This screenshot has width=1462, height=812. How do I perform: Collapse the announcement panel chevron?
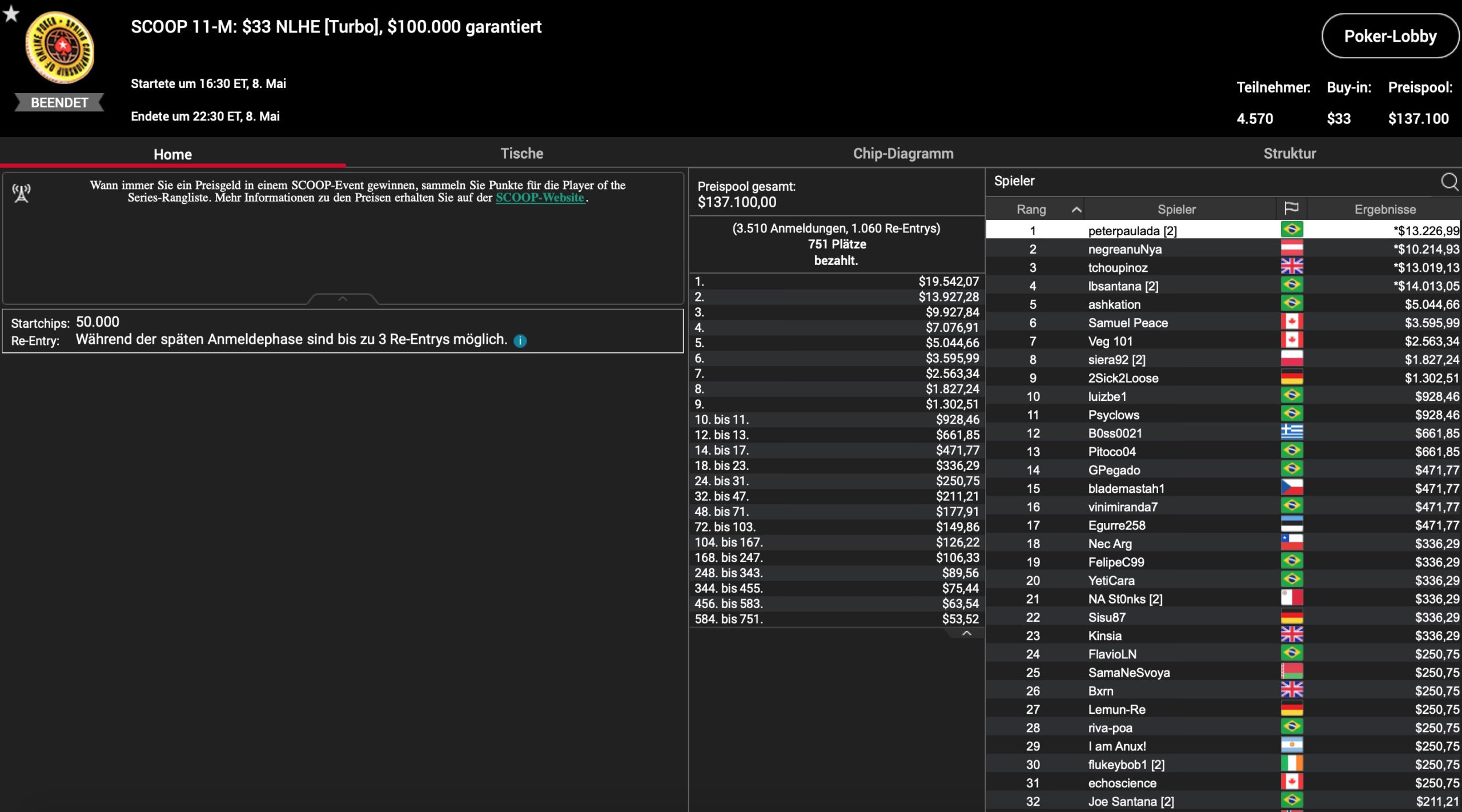[x=343, y=299]
